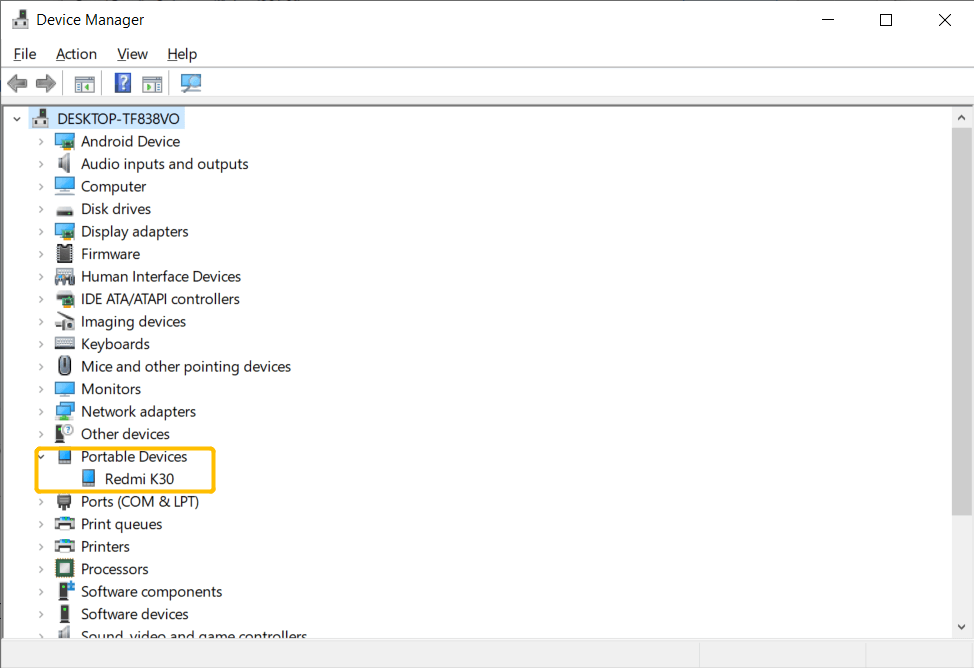Image resolution: width=974 pixels, height=668 pixels.
Task: Click Scan for hardware changes icon
Action: (190, 83)
